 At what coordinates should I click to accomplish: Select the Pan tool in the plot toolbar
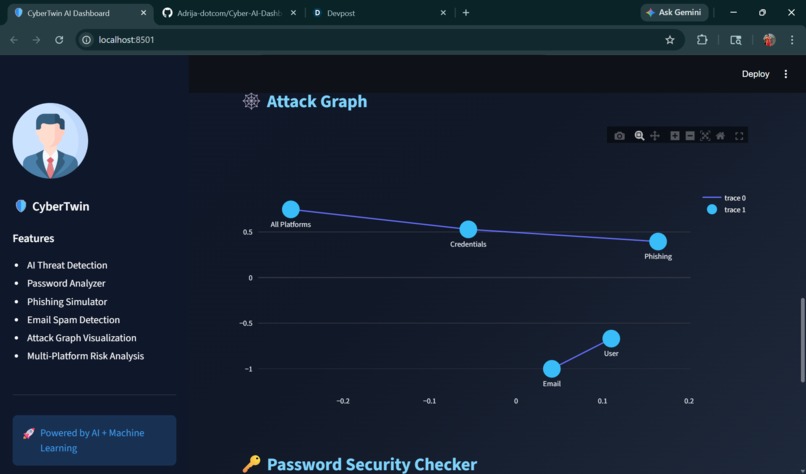pos(655,136)
